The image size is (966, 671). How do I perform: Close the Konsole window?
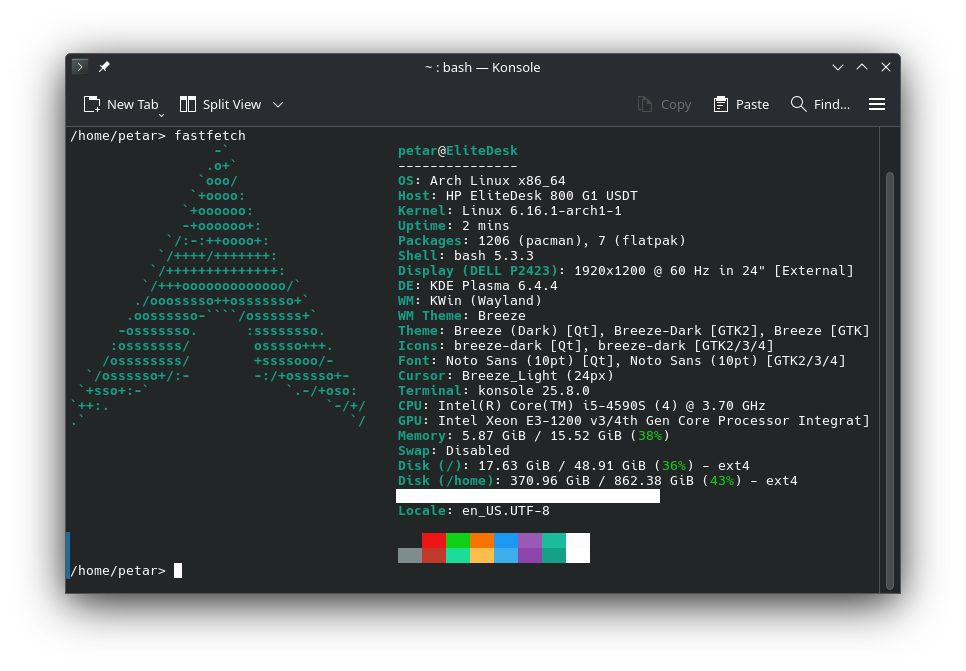coord(886,67)
